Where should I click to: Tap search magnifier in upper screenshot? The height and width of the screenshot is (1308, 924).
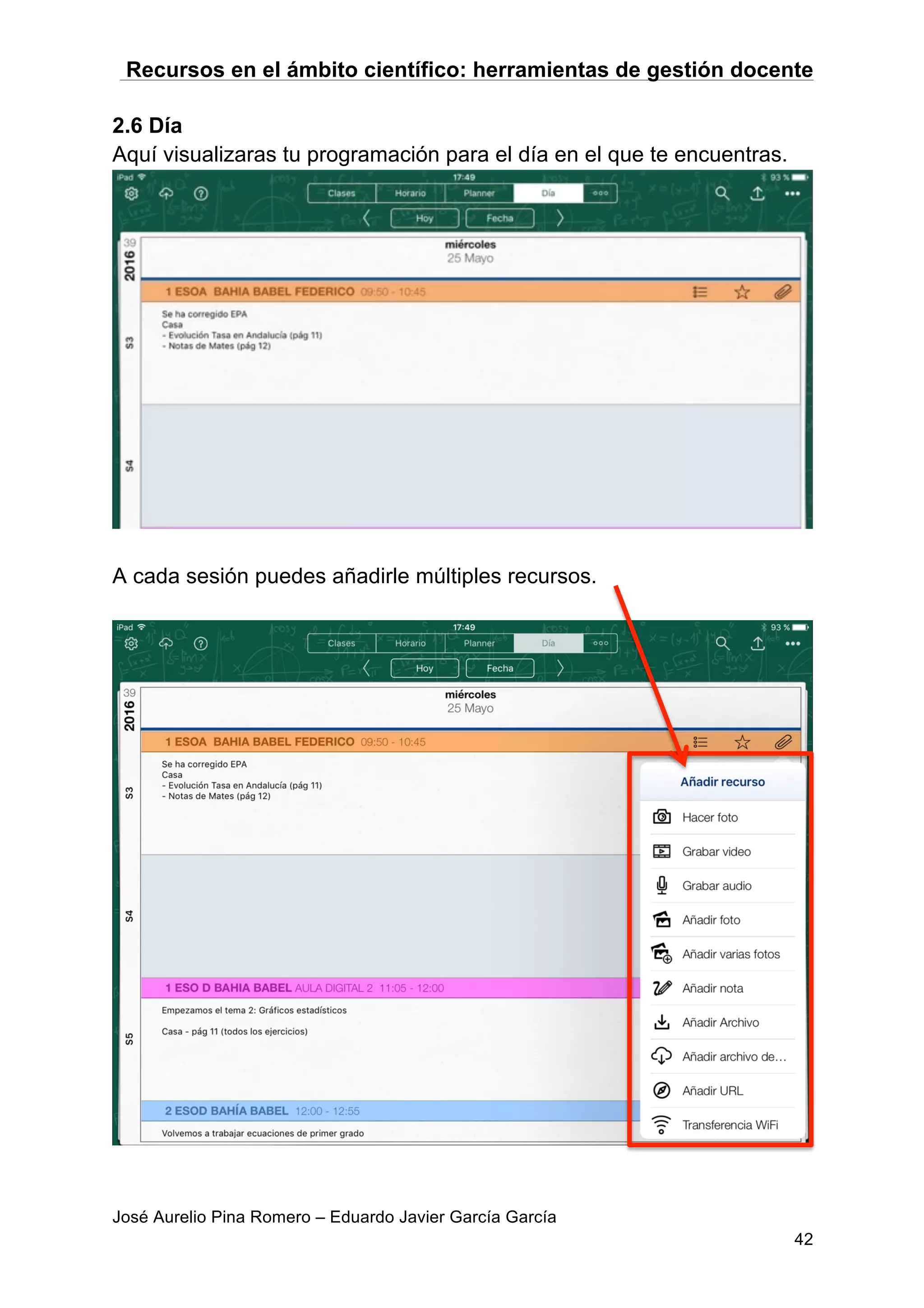tap(722, 194)
